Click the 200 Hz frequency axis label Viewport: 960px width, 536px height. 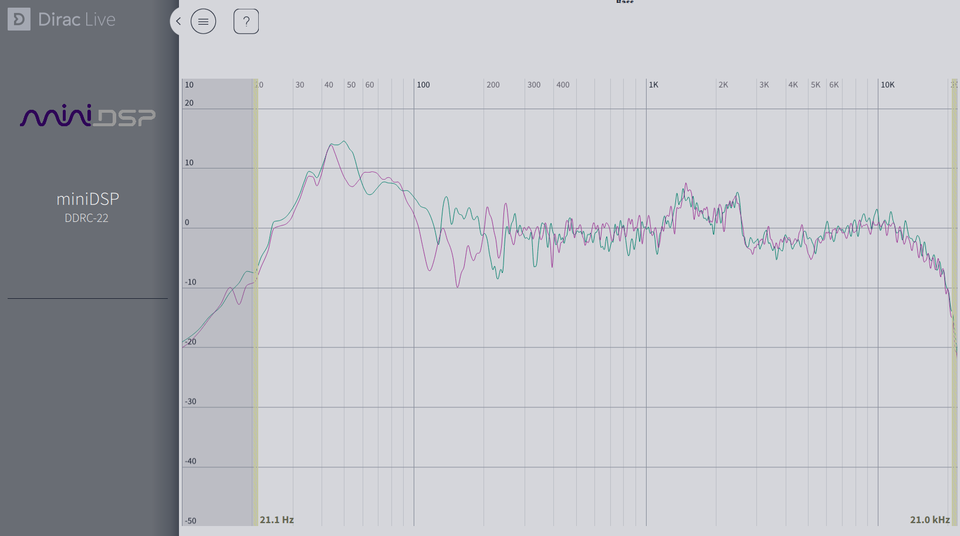pyautogui.click(x=493, y=85)
